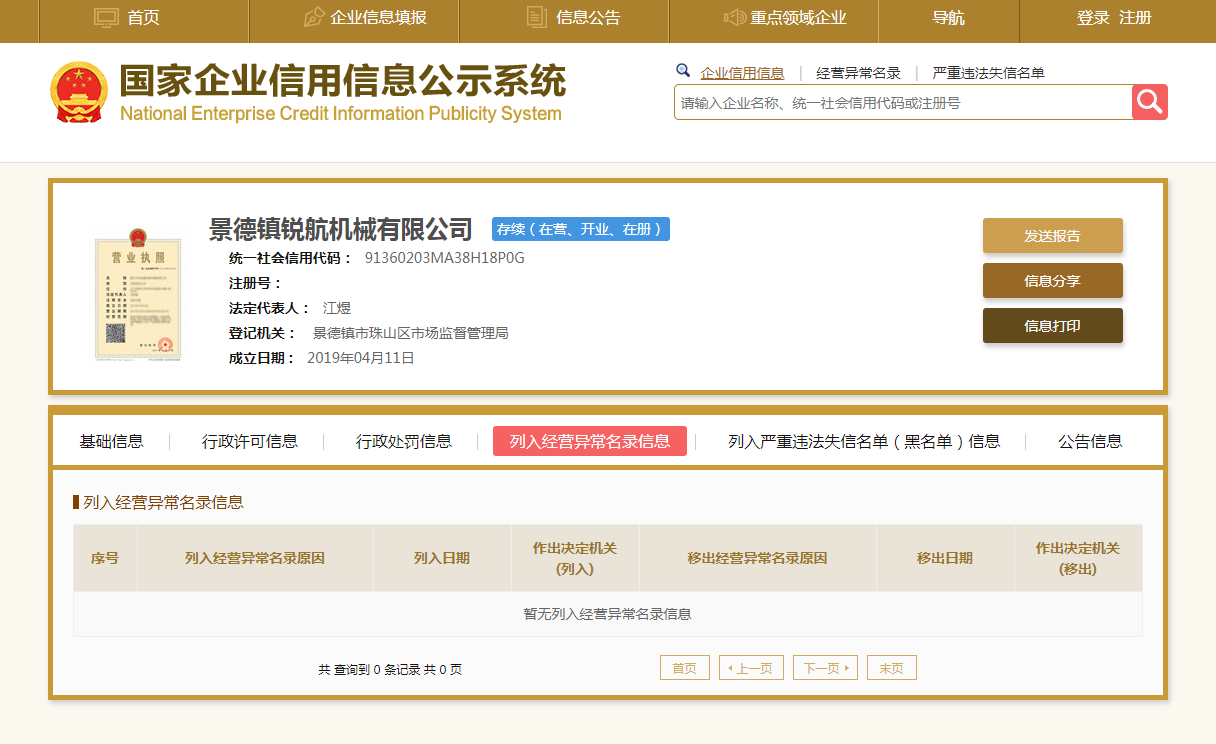Click the 移出日期 column header
Screen dimensions: 1216x744
point(945,558)
